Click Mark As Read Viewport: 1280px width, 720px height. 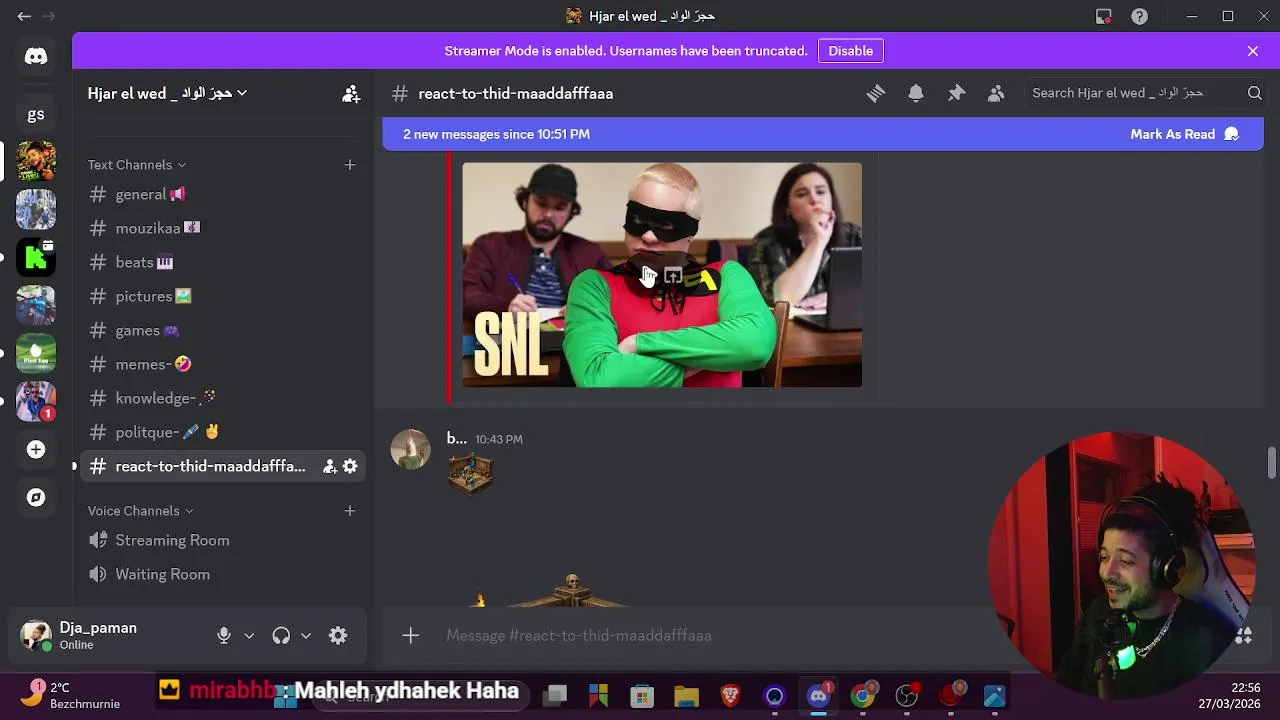(1184, 134)
